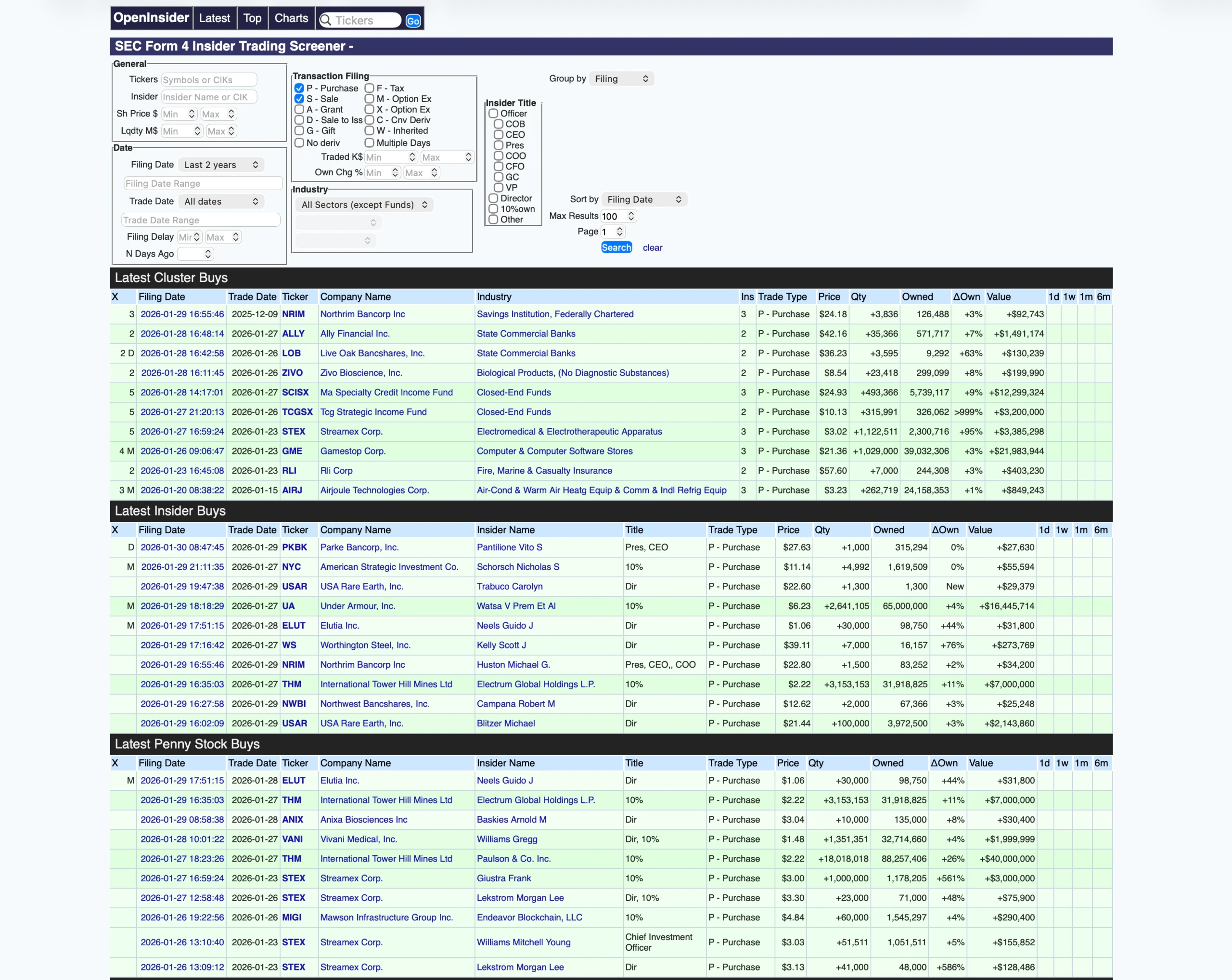This screenshot has height=980, width=1232.
Task: Open All Sectors industry dropdown
Action: pos(364,205)
